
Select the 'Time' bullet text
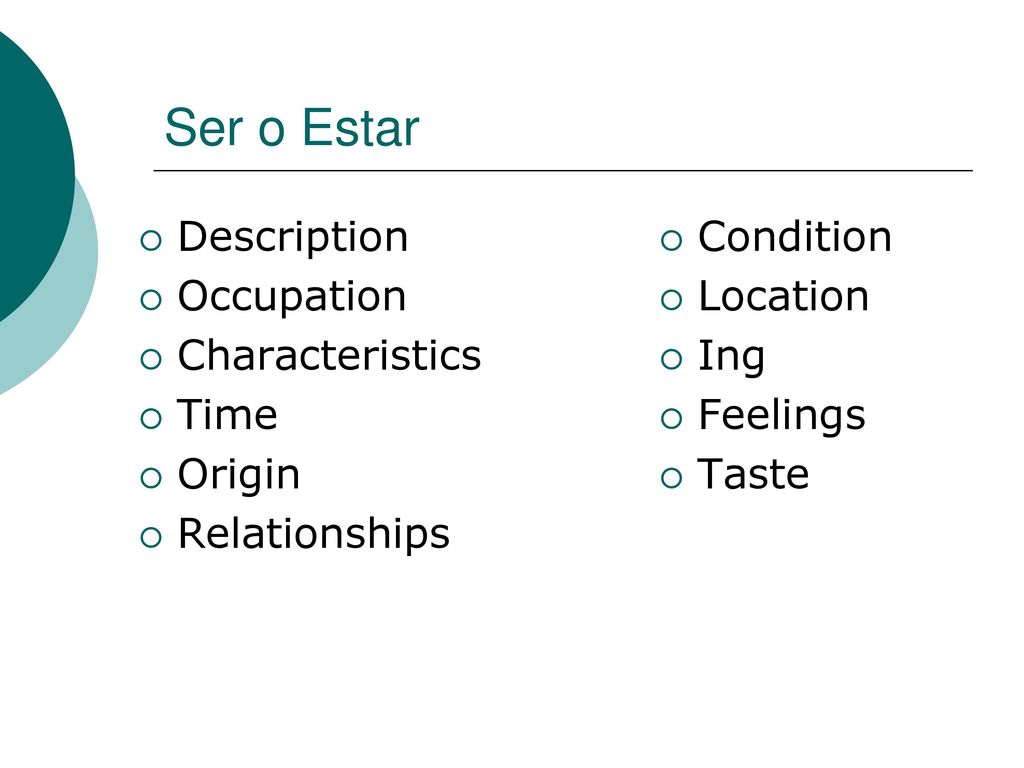tap(227, 415)
